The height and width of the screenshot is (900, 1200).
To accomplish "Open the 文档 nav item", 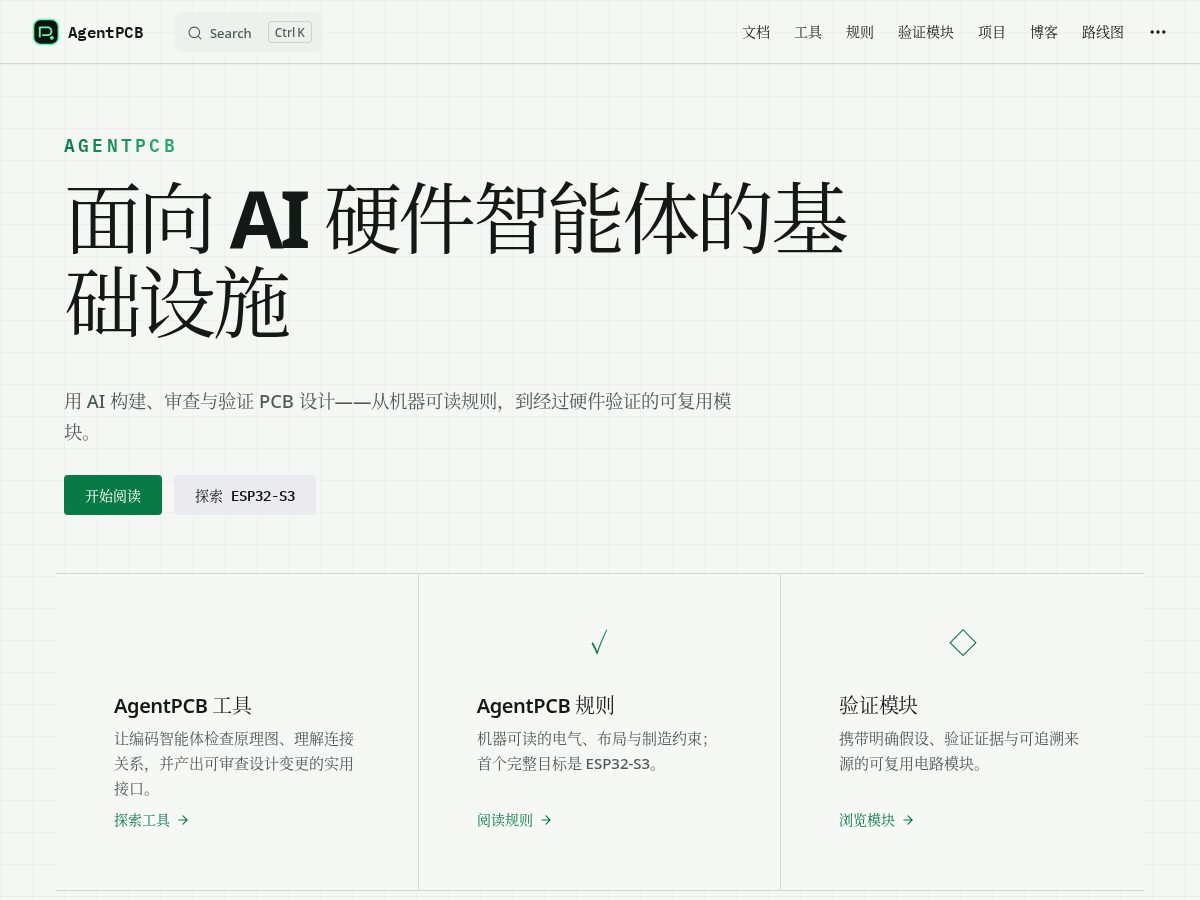I will [x=757, y=32].
